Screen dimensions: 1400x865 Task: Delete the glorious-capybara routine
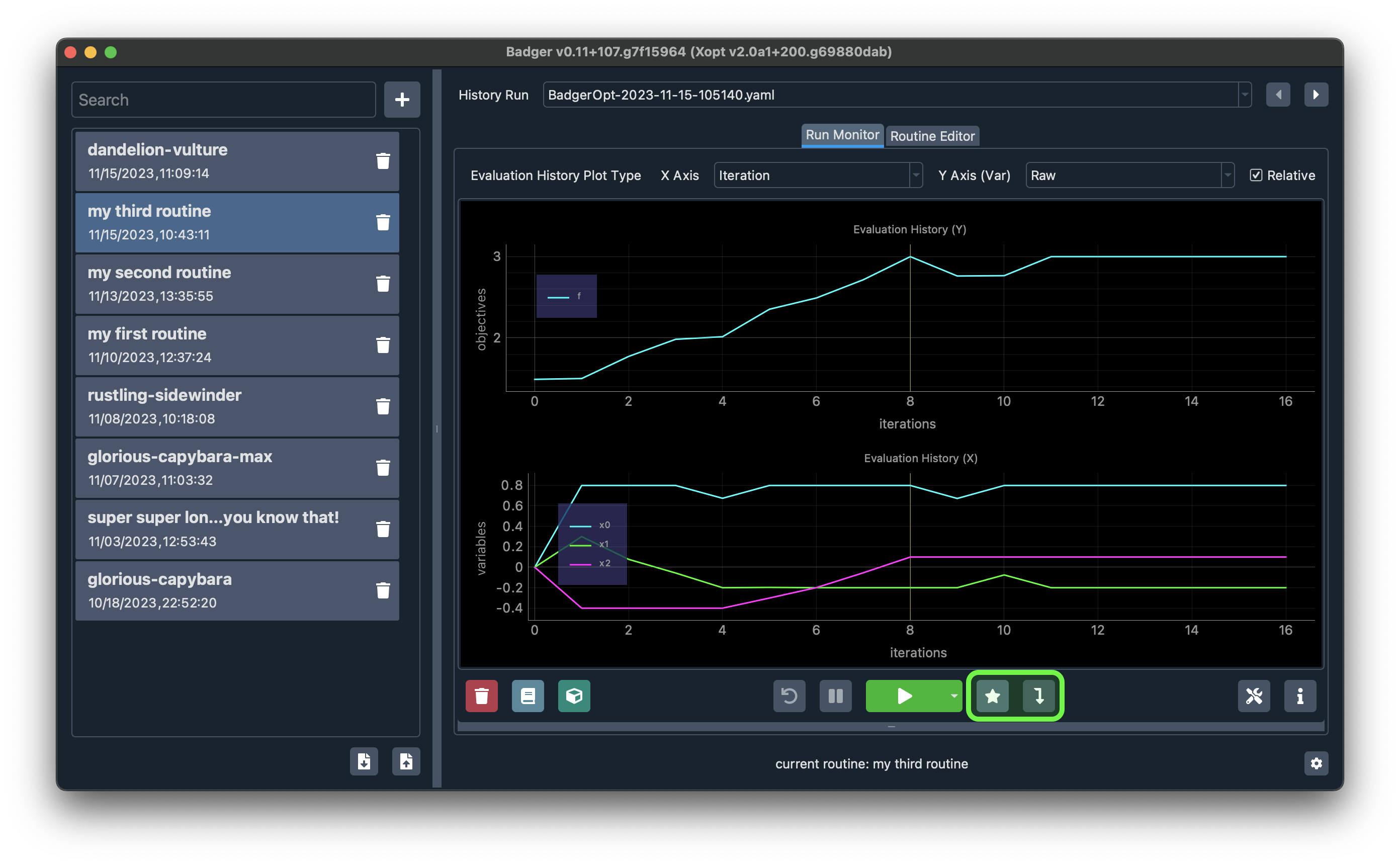coord(383,590)
